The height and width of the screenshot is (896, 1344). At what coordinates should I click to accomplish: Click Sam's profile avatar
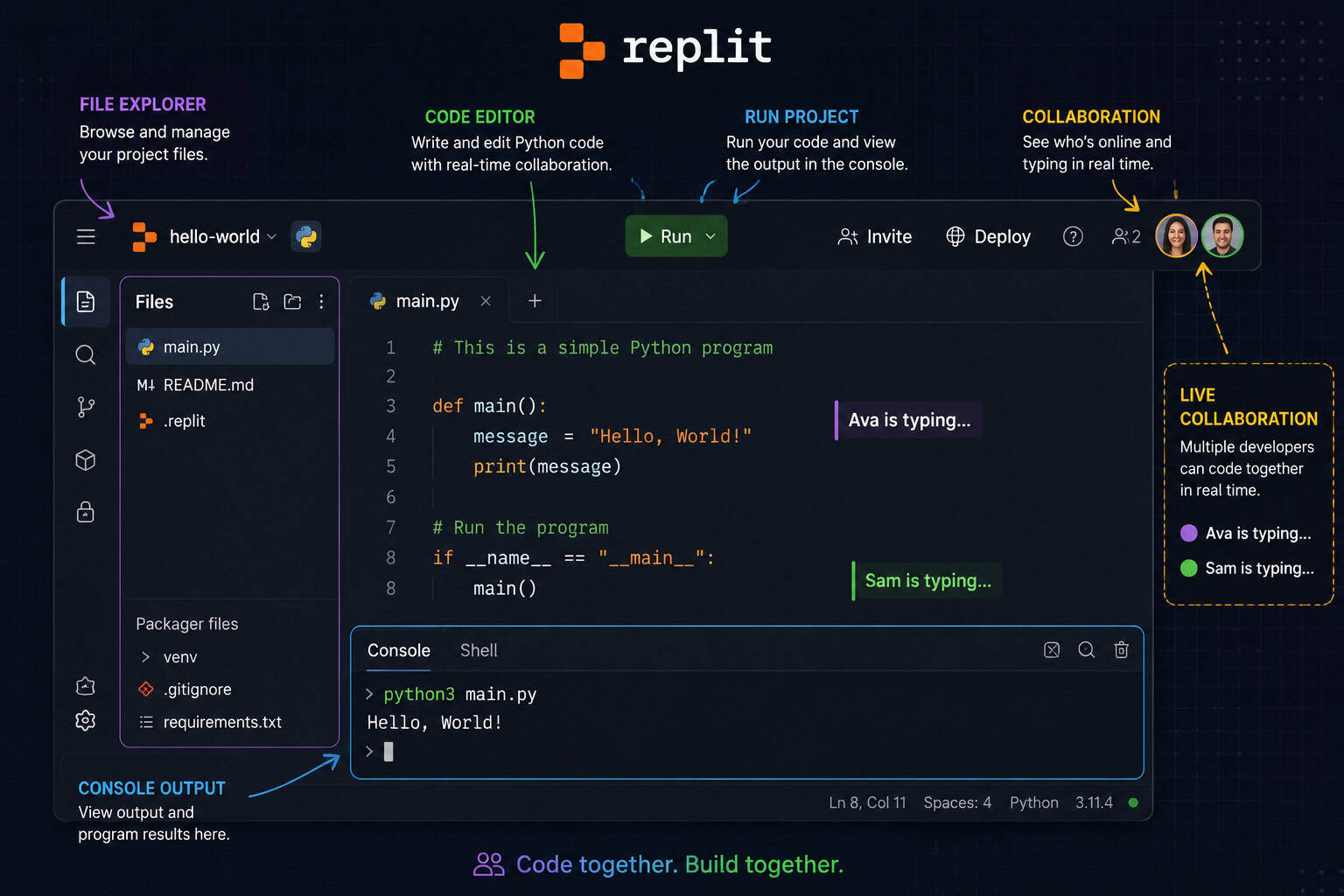point(1222,236)
